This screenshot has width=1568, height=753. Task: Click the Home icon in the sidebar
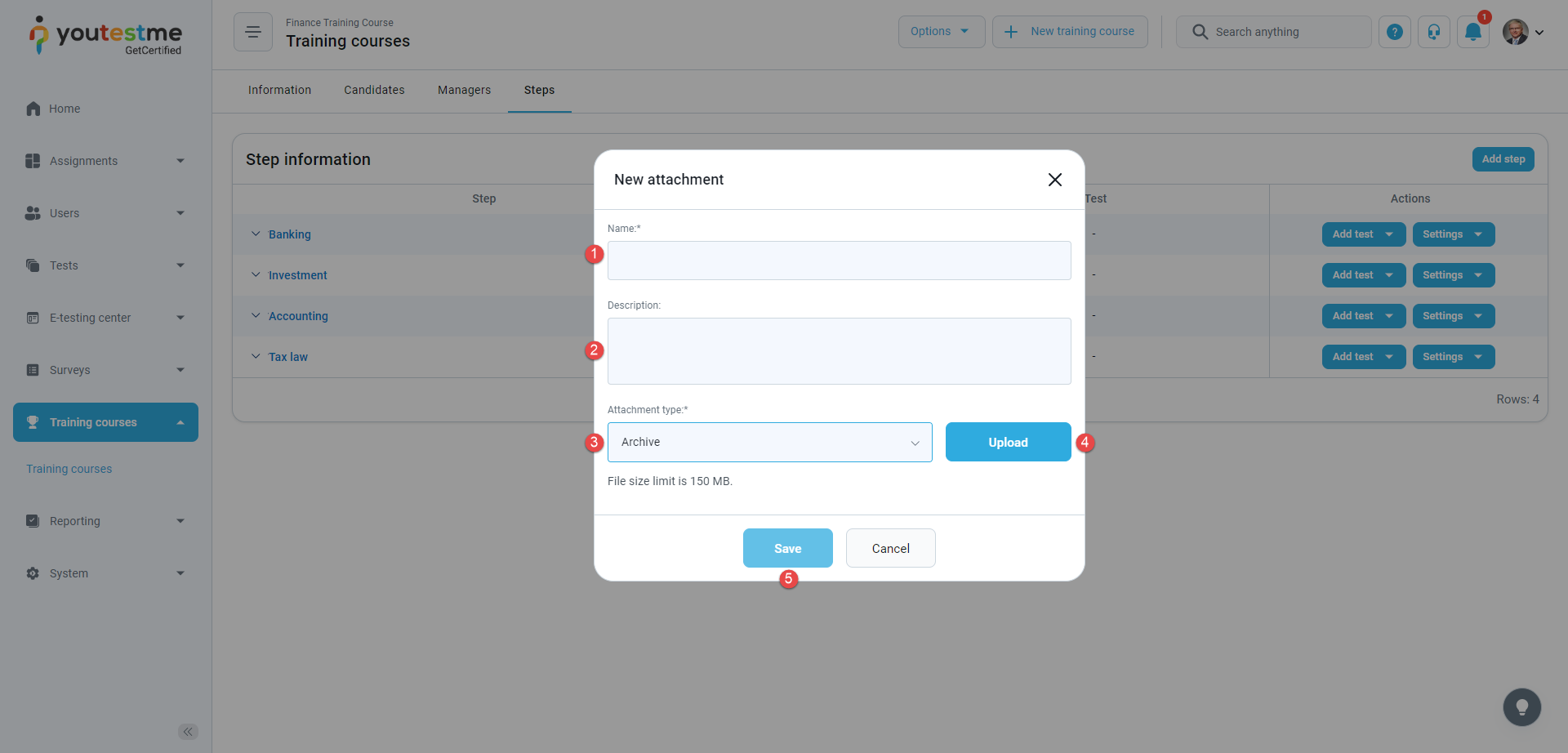[33, 109]
